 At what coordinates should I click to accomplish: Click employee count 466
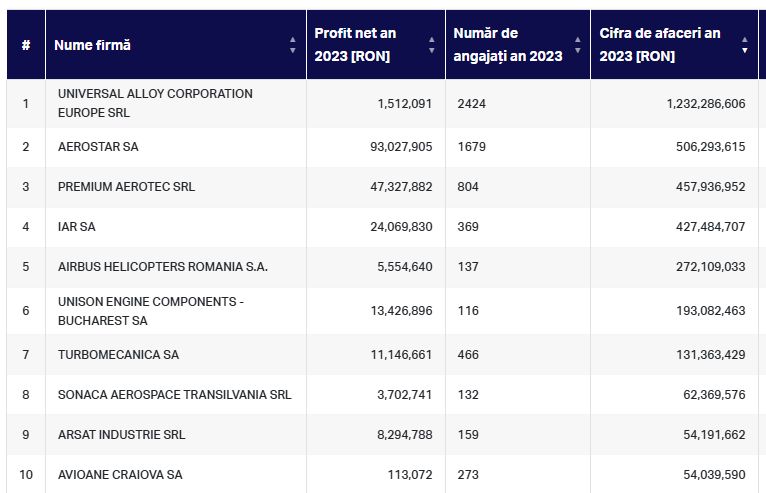[468, 355]
